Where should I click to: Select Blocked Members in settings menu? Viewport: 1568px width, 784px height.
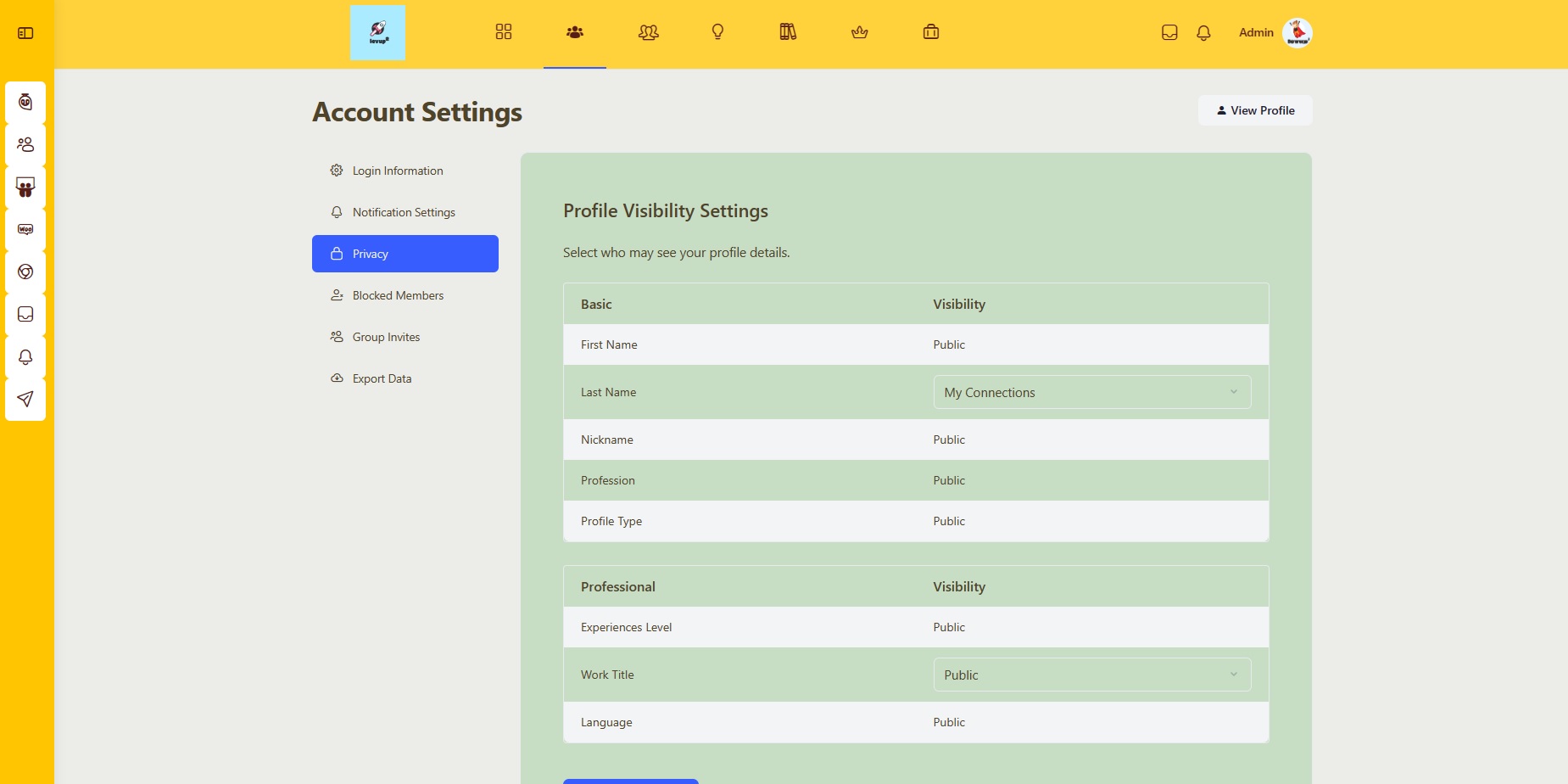click(398, 295)
